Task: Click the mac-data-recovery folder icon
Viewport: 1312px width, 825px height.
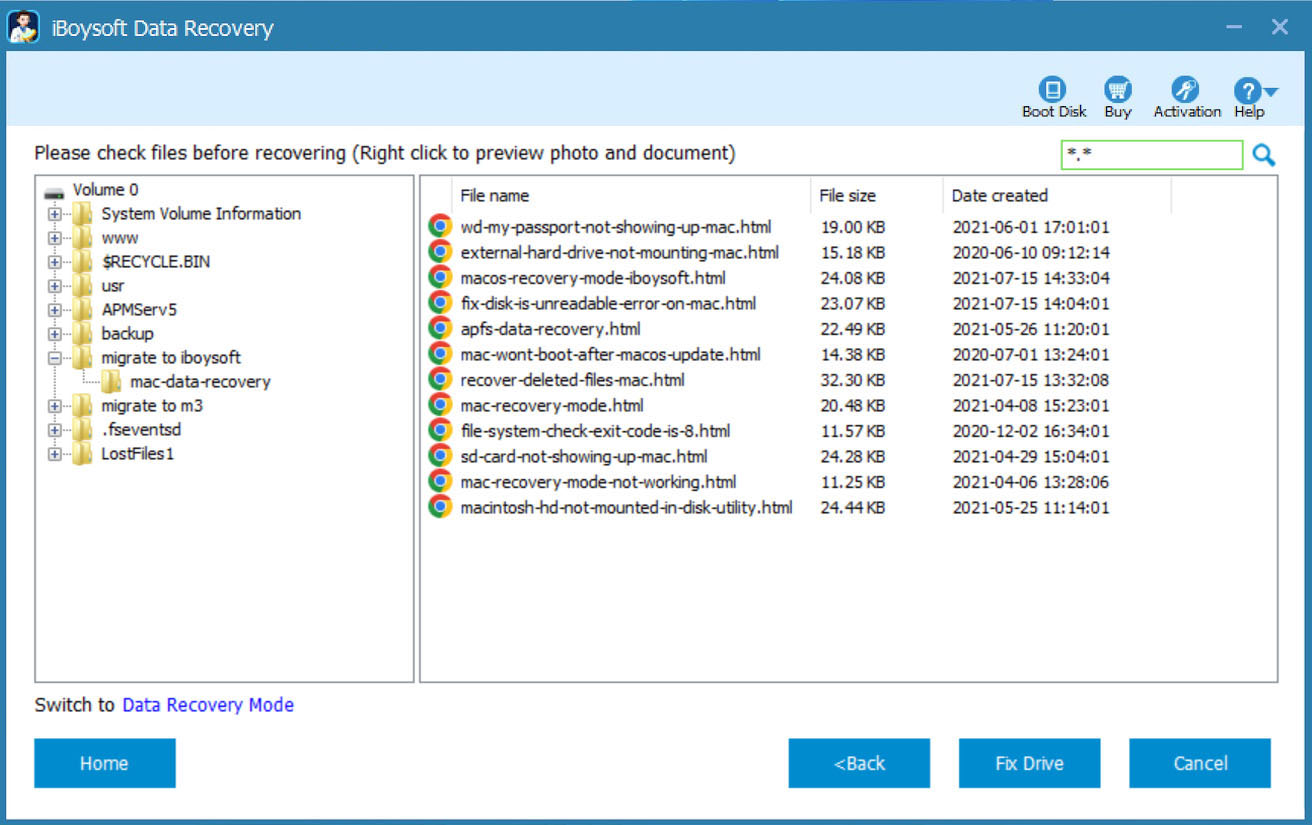Action: click(x=113, y=381)
